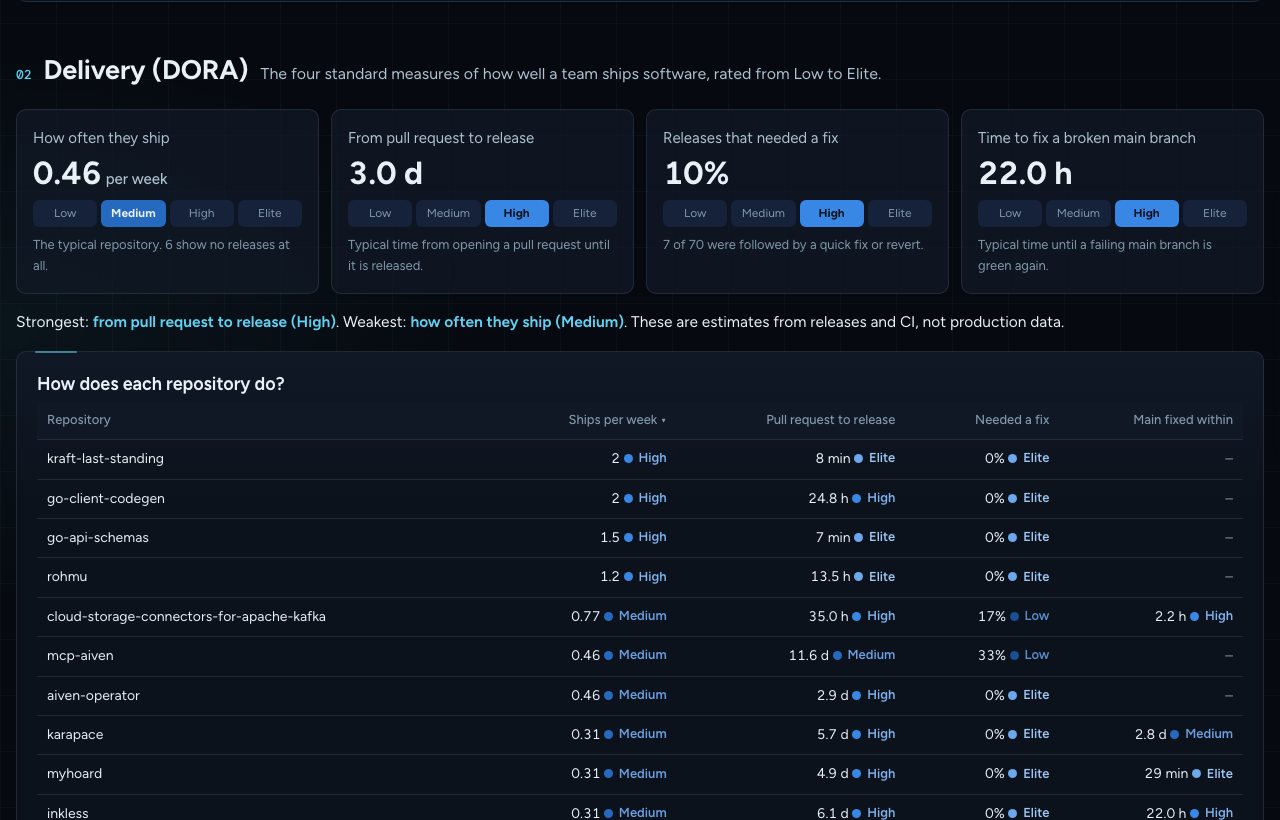Click the Pull request to release header
Viewport: 1280px width, 820px height.
click(830, 420)
